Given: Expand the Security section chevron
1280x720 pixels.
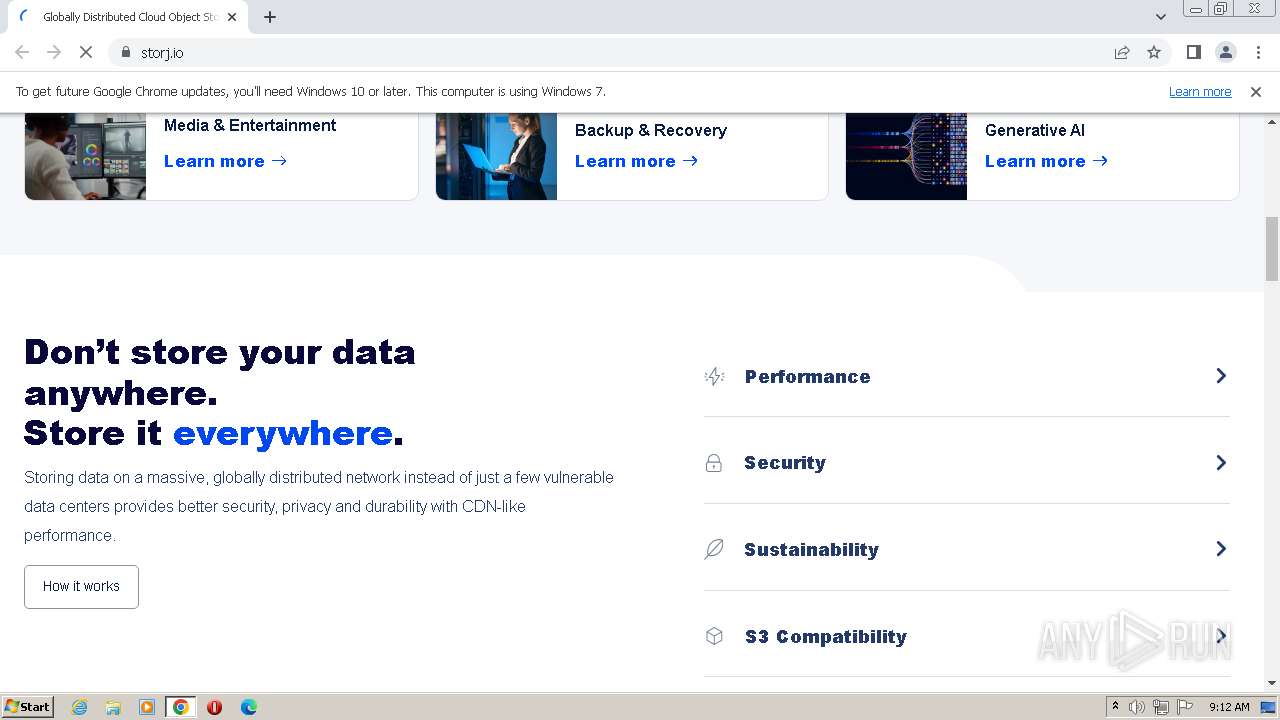Looking at the screenshot, I should 1221,463.
